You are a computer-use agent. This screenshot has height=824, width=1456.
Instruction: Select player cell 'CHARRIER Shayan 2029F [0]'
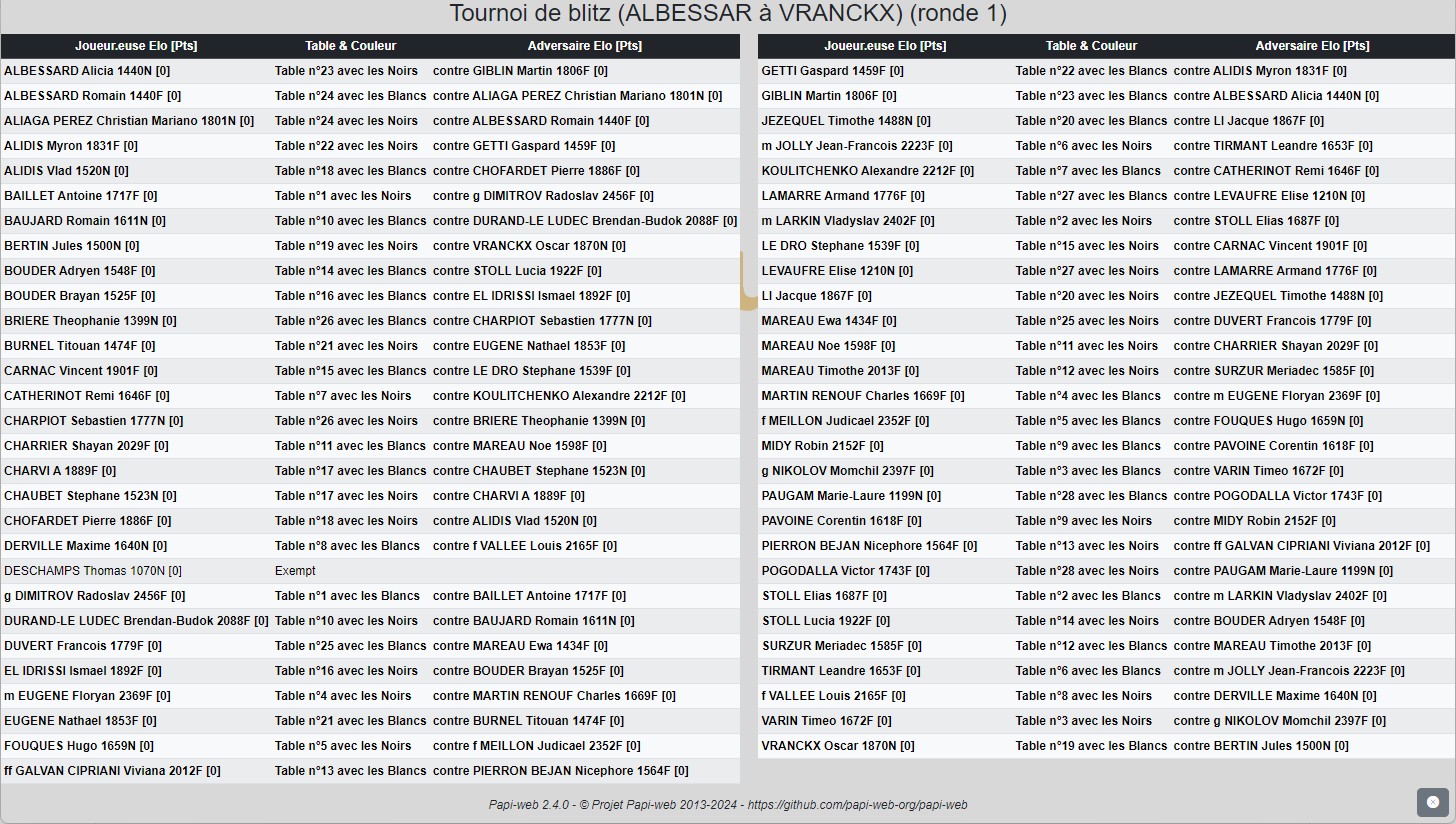86,446
